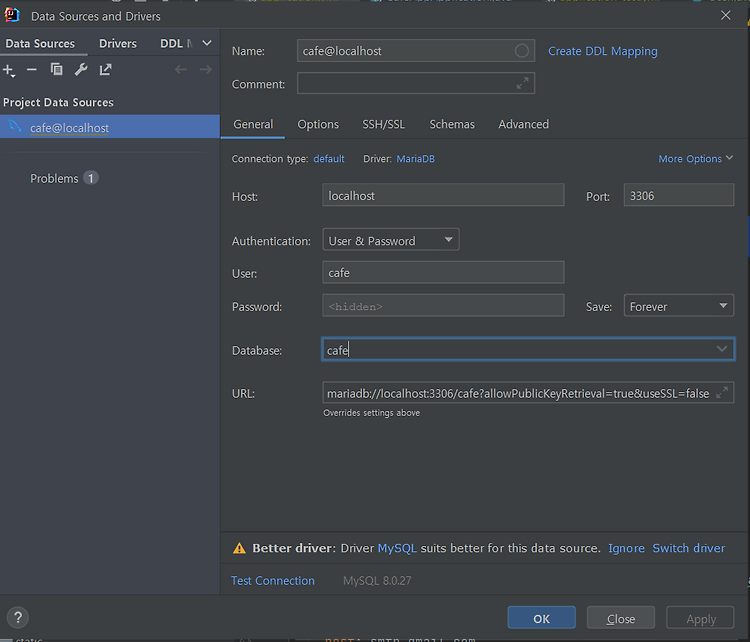The height and width of the screenshot is (642, 750).
Task: Select the General tab
Action: point(253,124)
